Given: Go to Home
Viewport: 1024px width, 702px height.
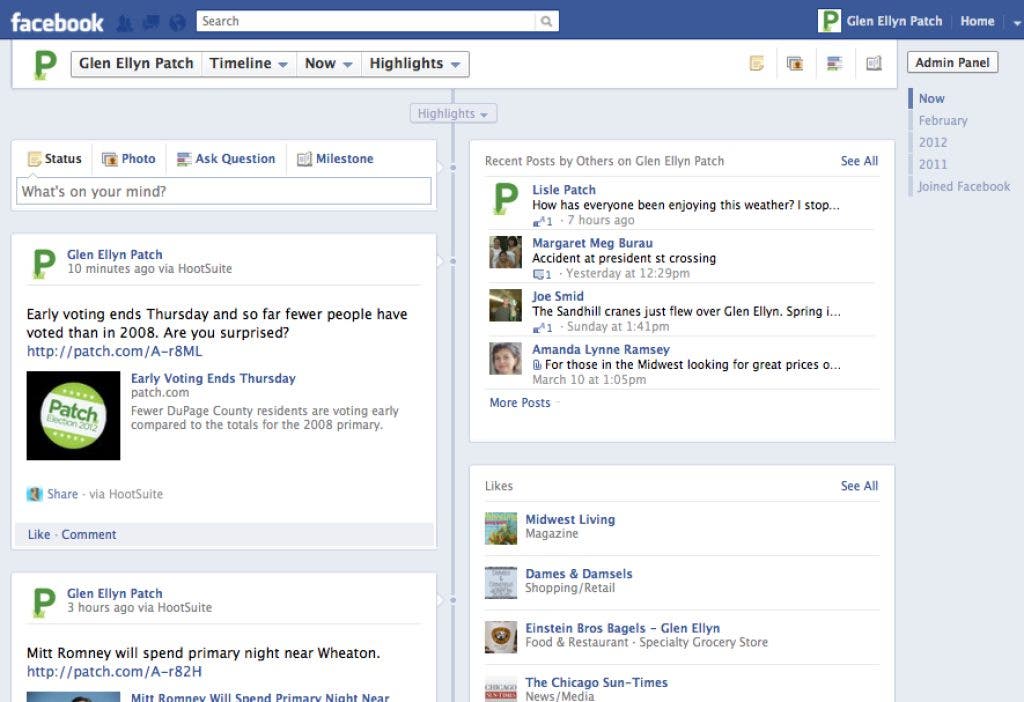Looking at the screenshot, I should pos(977,21).
